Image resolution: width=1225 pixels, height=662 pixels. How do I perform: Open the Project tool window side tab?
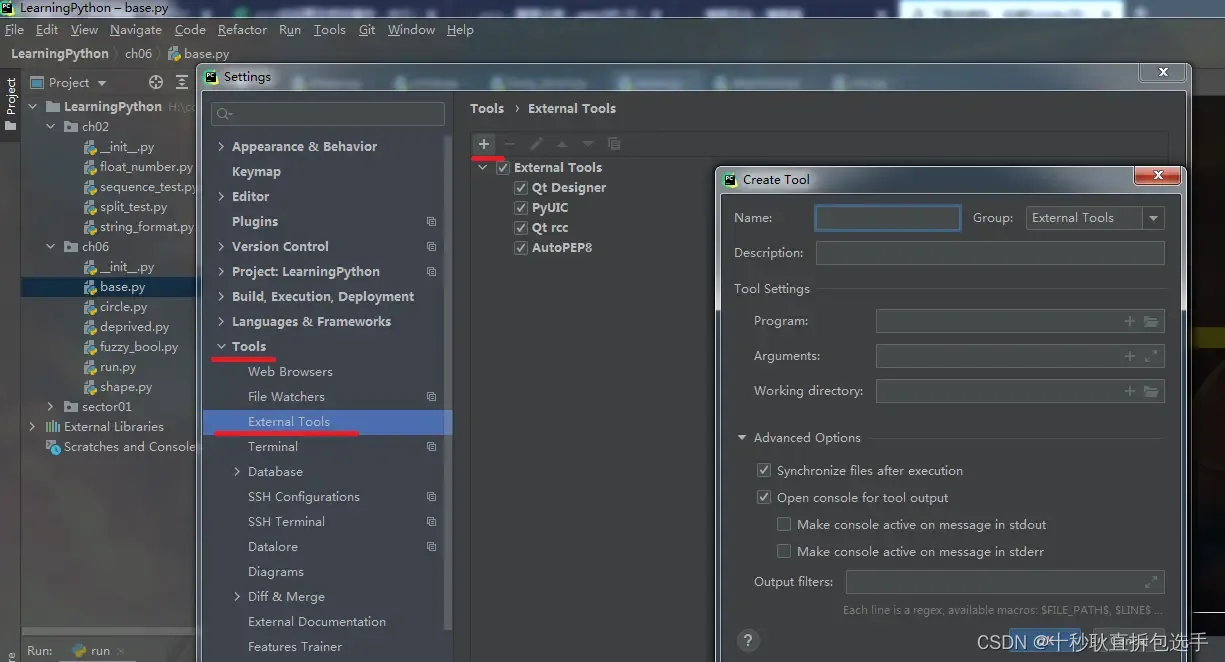click(x=11, y=104)
